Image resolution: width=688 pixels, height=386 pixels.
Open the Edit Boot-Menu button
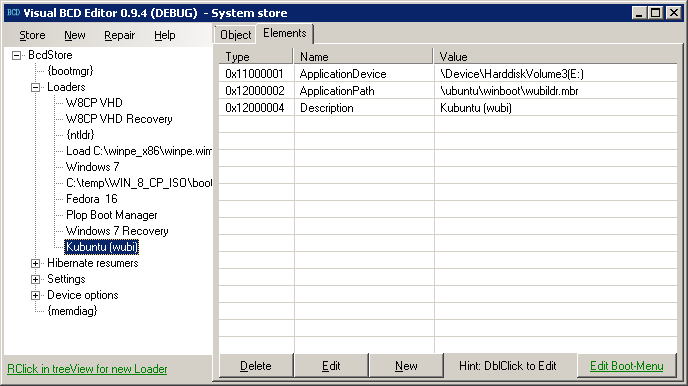coord(627,366)
